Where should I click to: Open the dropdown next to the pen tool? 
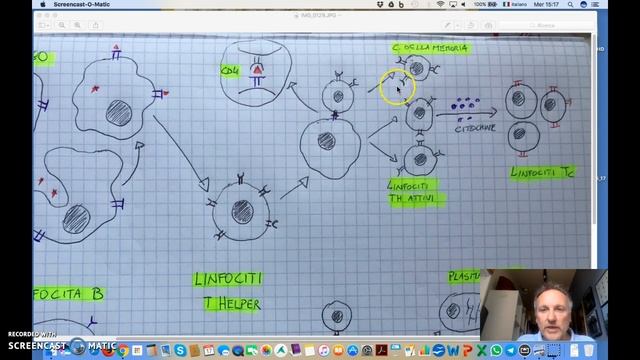458,25
